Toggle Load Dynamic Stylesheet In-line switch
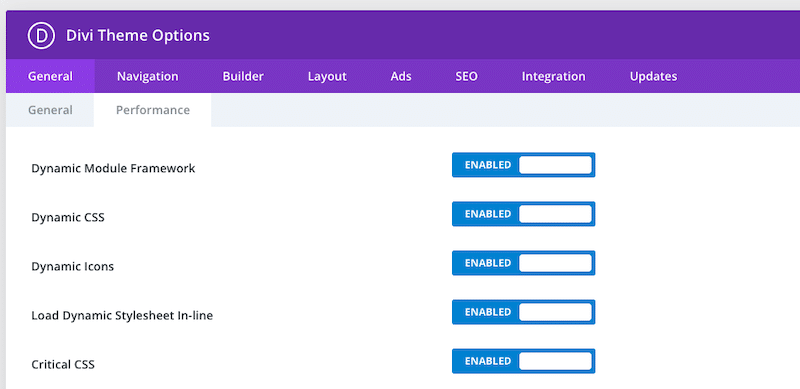The height and width of the screenshot is (389, 800). pos(523,312)
